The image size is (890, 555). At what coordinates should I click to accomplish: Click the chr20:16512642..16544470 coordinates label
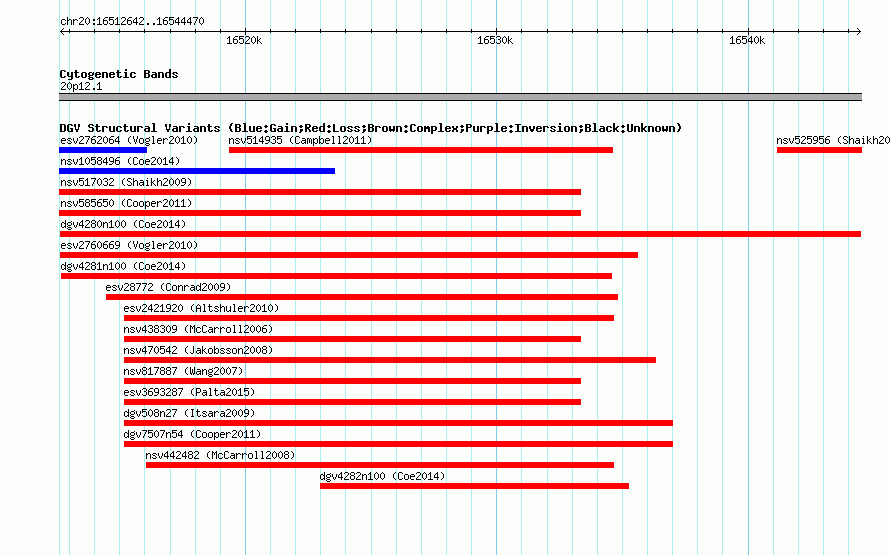[x=132, y=21]
